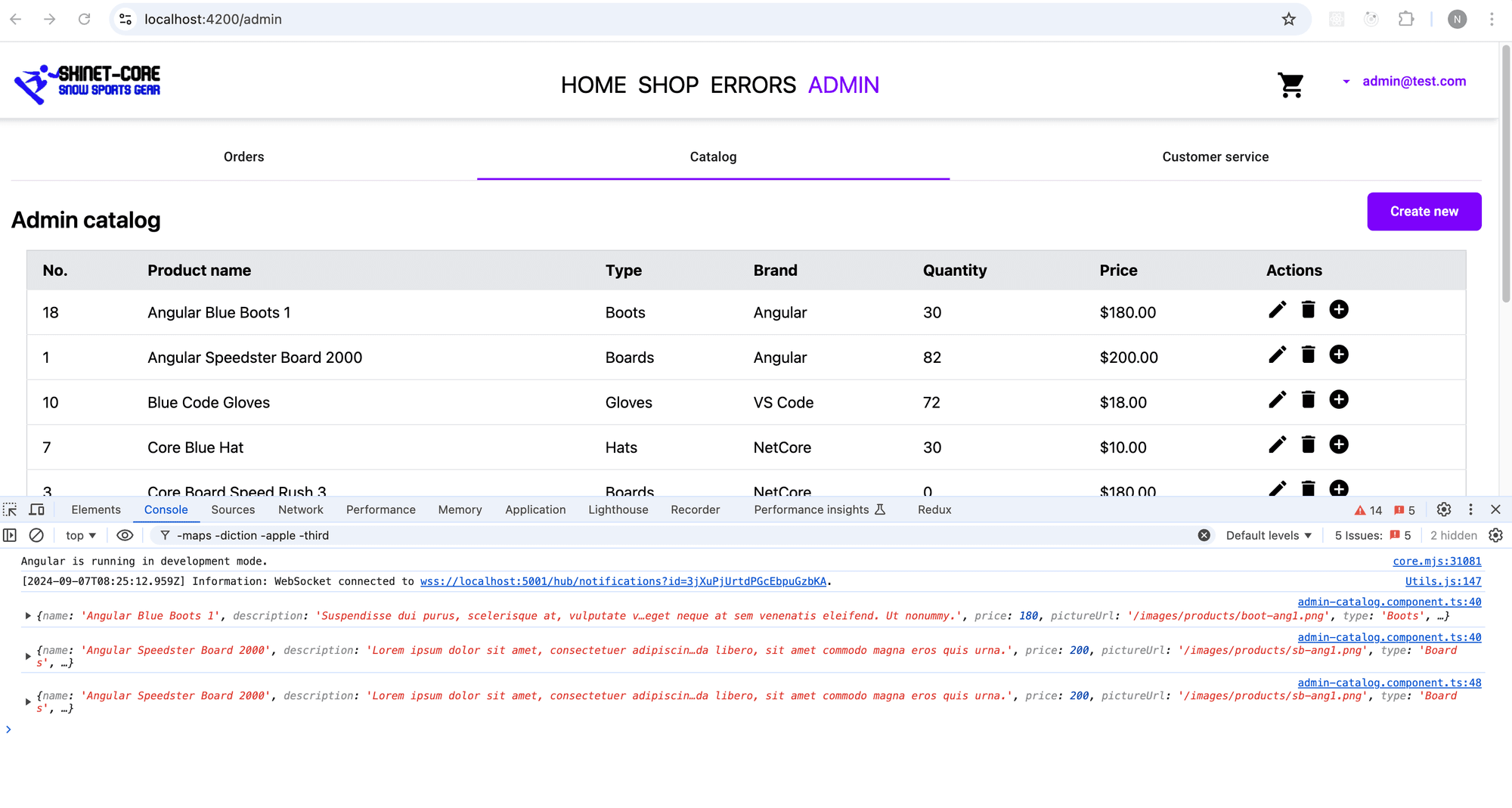Expand the Angular Blue Boots 1 logged object
Viewport: 1512px width, 808px height.
pyautogui.click(x=28, y=616)
